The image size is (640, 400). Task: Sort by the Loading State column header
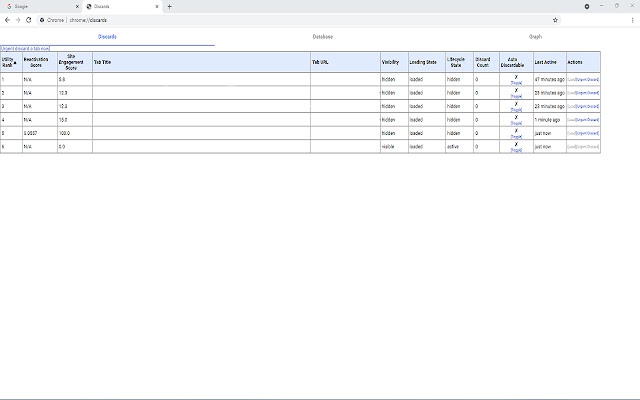click(427, 62)
